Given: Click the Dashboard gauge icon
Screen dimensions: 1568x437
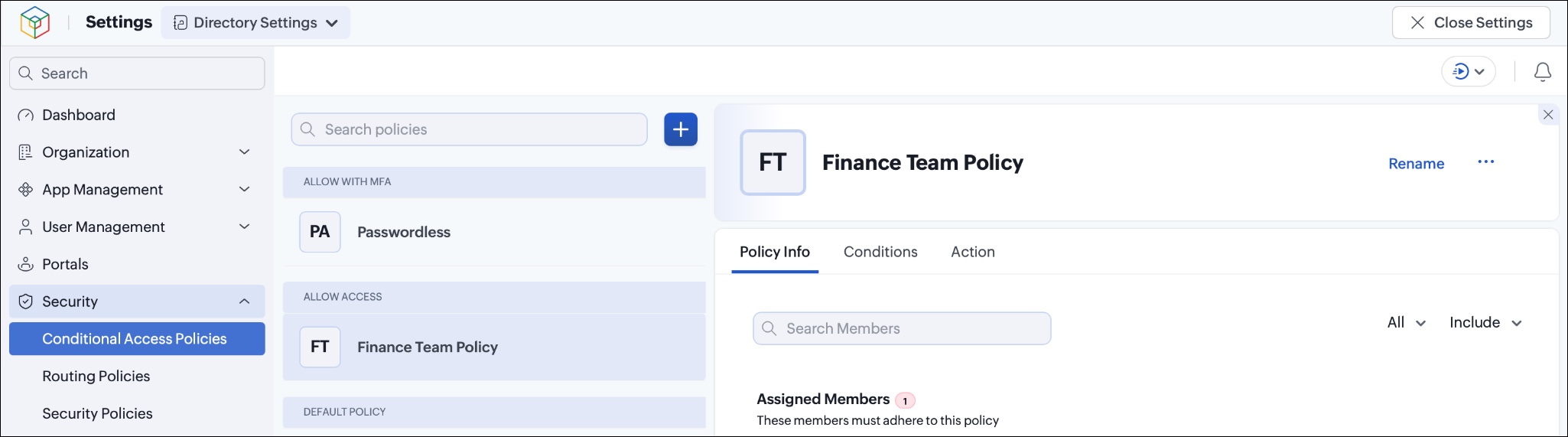Looking at the screenshot, I should [26, 116].
